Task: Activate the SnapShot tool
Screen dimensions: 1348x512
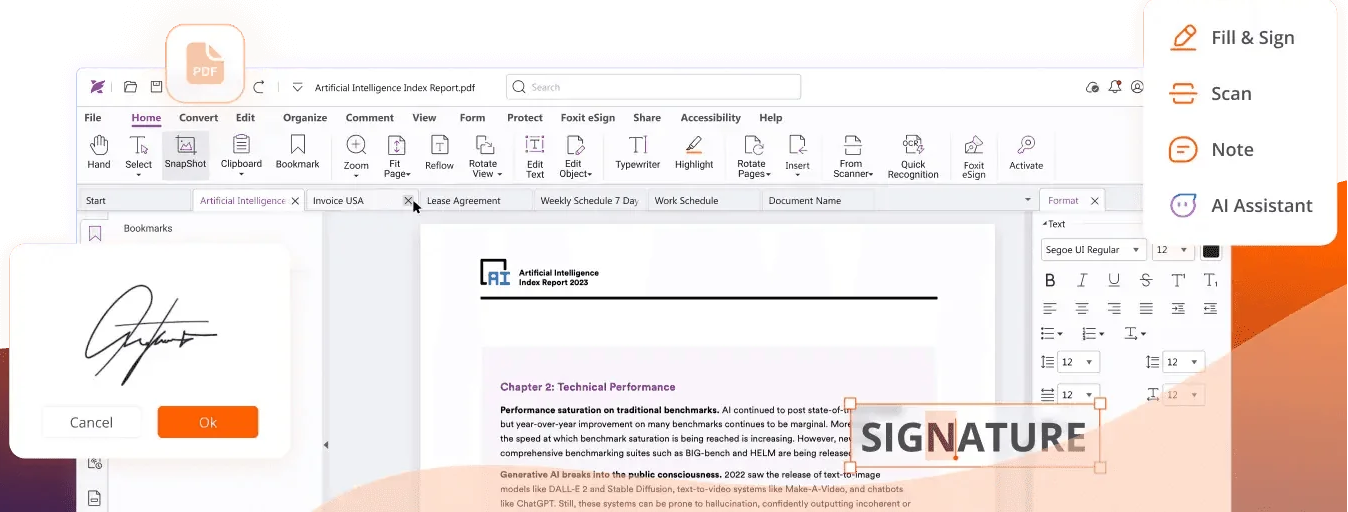Action: pyautogui.click(x=185, y=153)
